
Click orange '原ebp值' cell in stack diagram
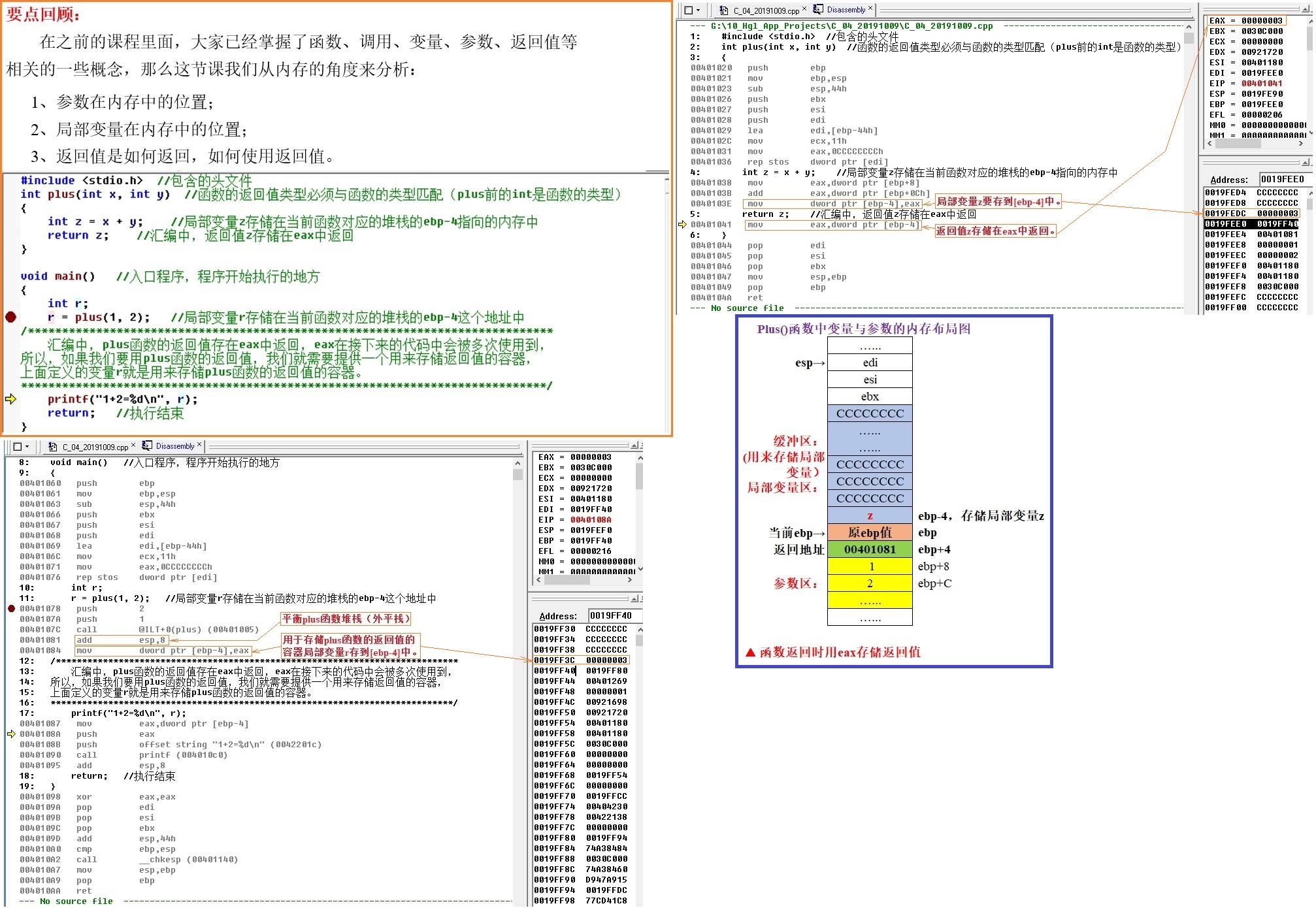tap(870, 532)
